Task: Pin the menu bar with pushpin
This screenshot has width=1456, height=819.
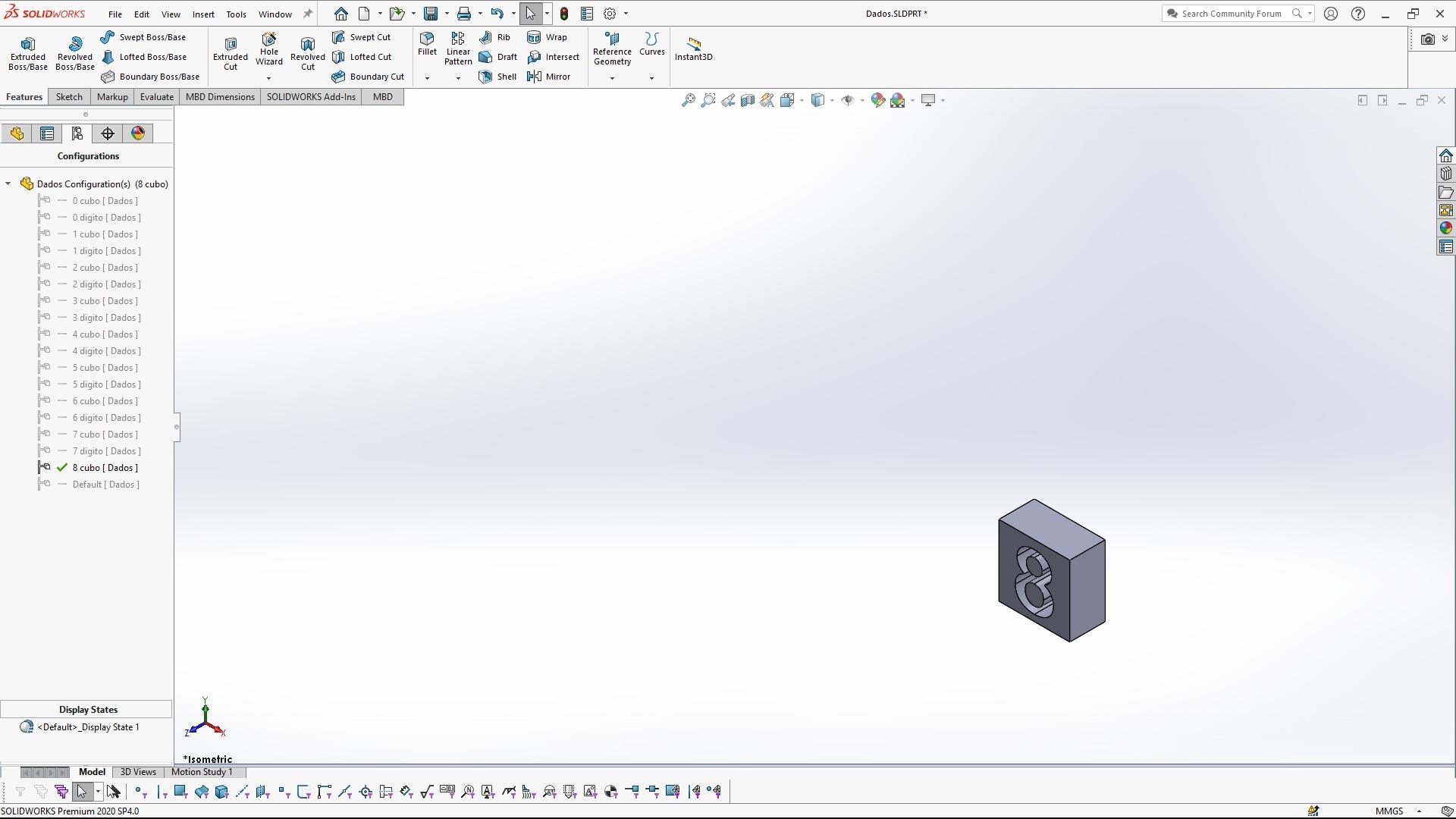Action: click(308, 14)
